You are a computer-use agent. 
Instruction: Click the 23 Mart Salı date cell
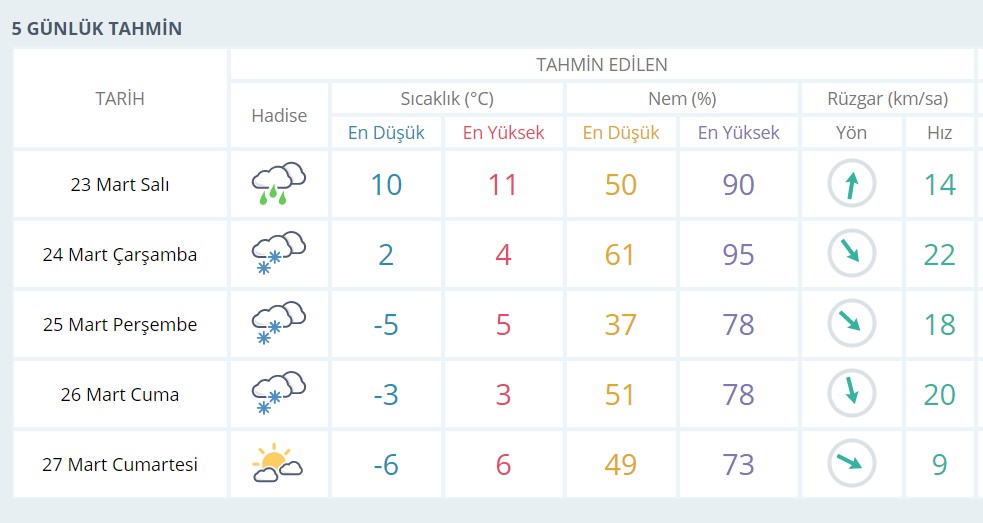click(x=120, y=185)
